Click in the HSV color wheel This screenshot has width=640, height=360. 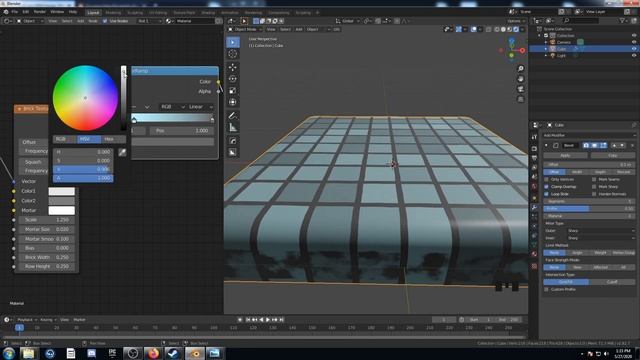tap(85, 98)
